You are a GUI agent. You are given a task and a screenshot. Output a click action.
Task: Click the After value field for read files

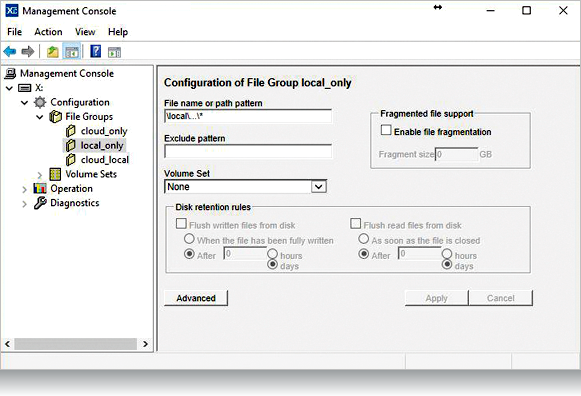420,254
